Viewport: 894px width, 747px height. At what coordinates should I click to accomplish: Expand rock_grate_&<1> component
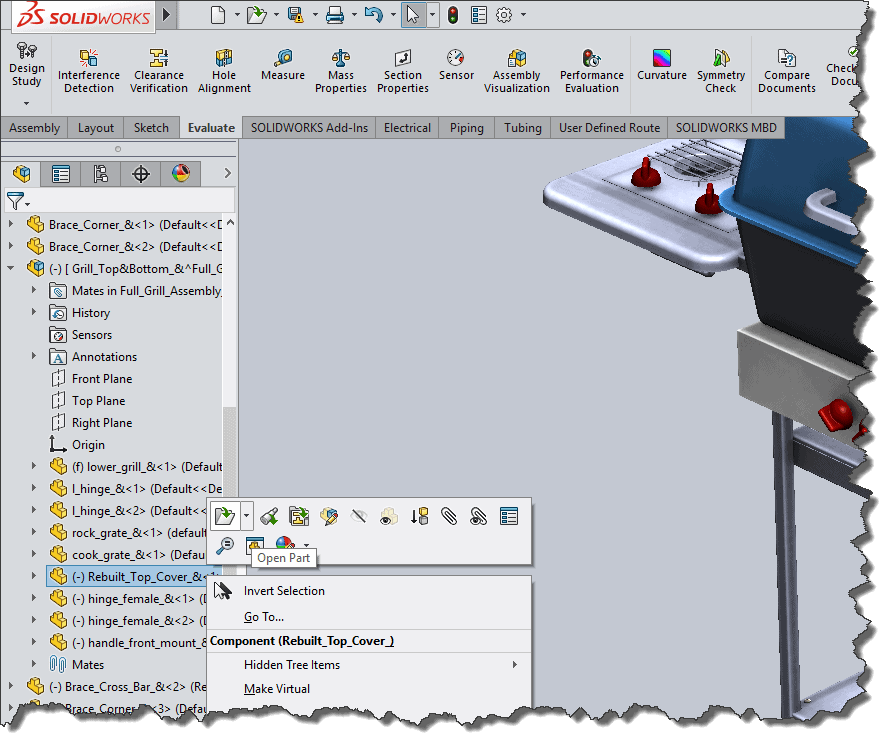[34, 532]
